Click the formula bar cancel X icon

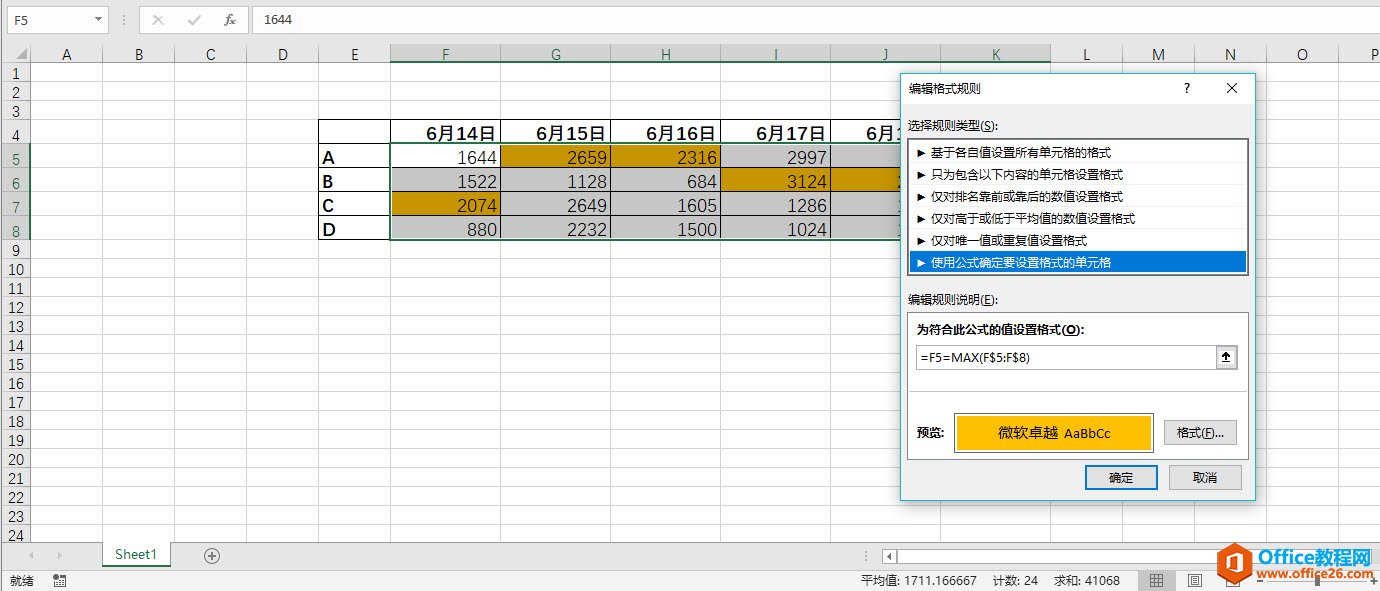[157, 19]
